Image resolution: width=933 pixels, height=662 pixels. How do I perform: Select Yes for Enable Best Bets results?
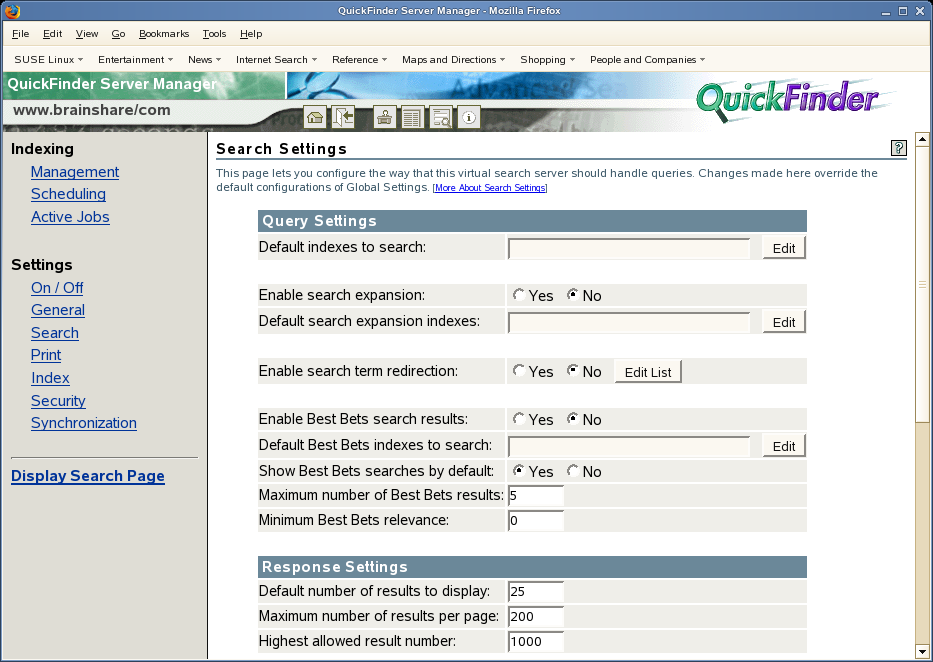(519, 419)
